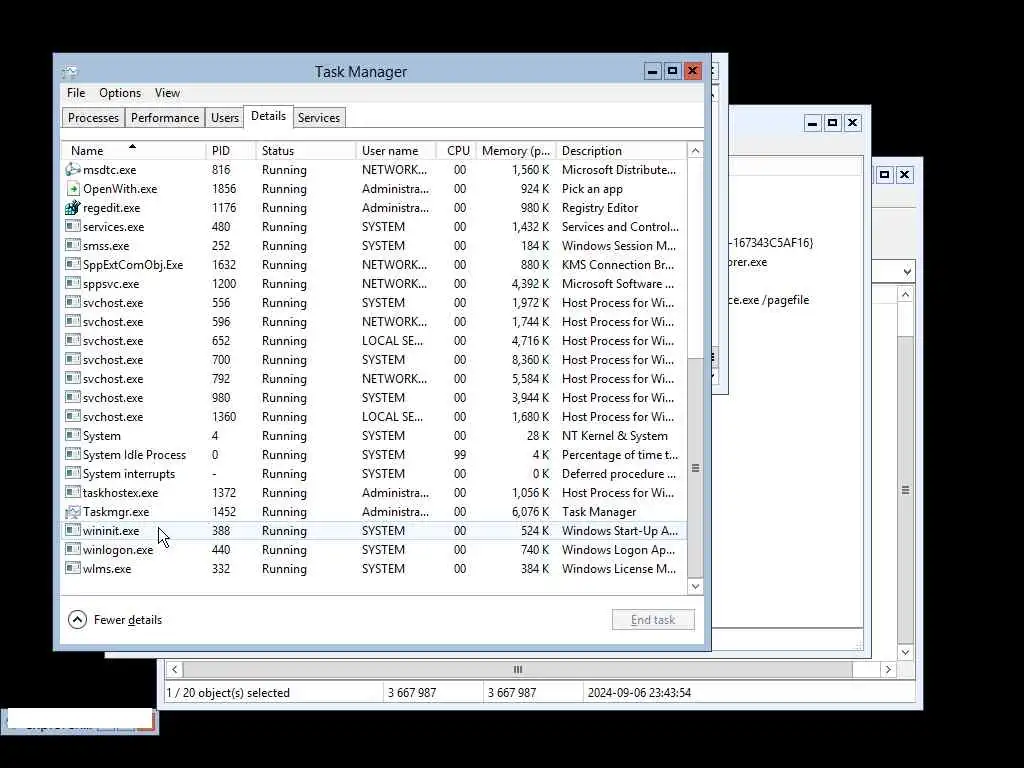Select the Details tab
This screenshot has height=768, width=1024.
268,116
